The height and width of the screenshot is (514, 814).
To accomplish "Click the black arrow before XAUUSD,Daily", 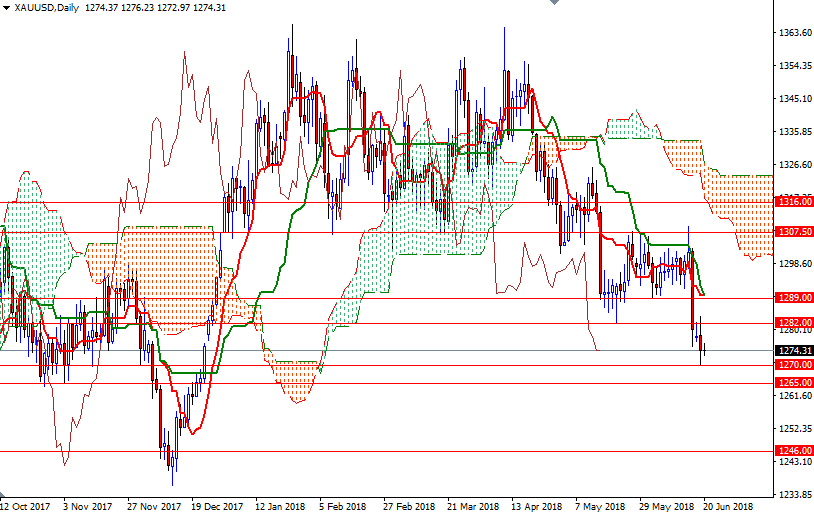I will point(7,8).
